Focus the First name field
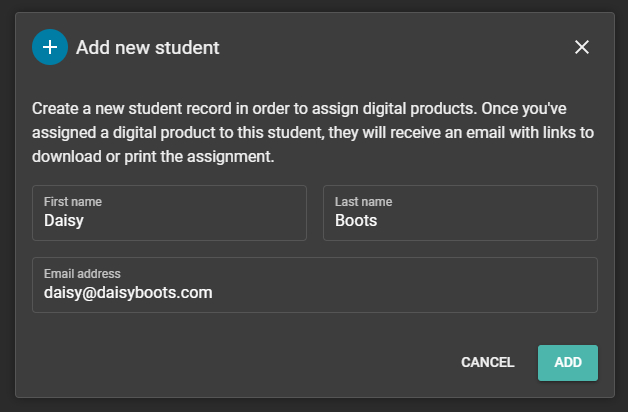 [x=169, y=213]
